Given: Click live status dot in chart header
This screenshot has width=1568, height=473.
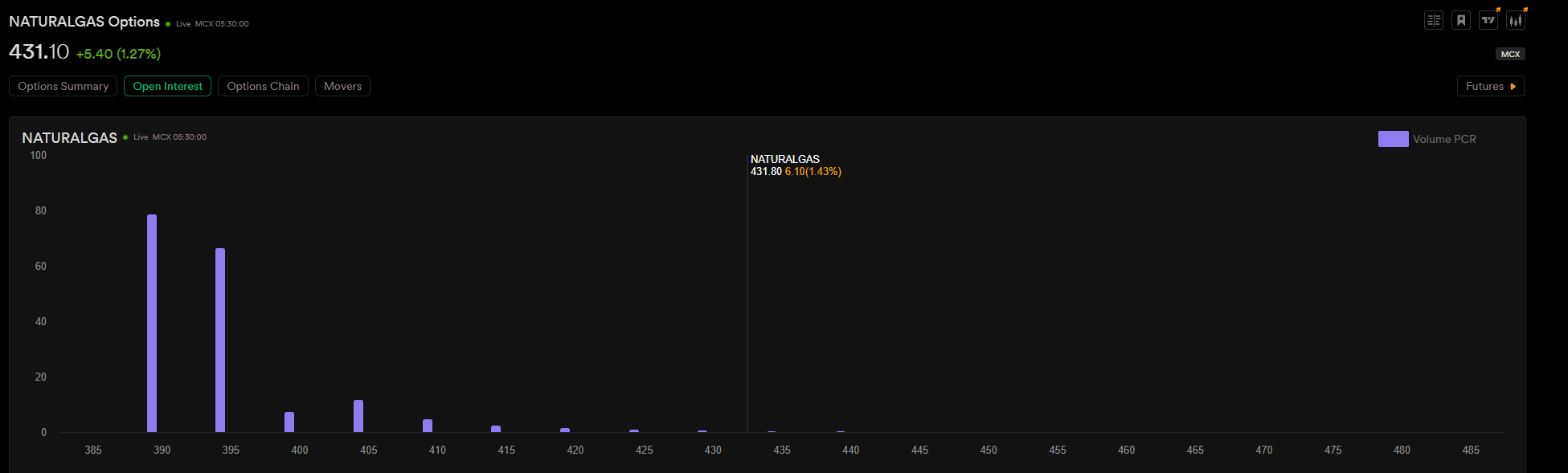Looking at the screenshot, I should click(x=125, y=137).
